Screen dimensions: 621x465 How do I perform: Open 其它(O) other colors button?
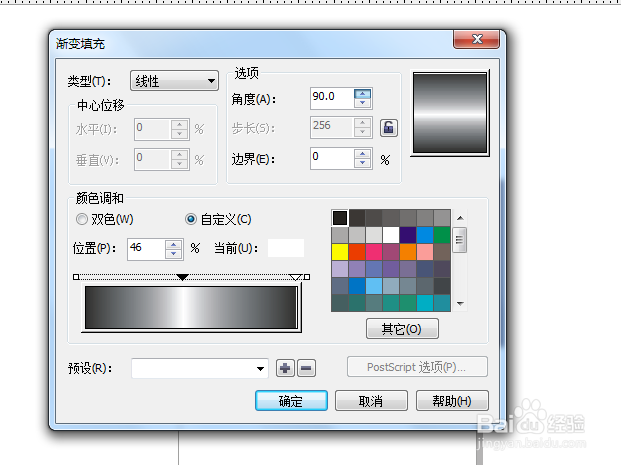tap(402, 329)
